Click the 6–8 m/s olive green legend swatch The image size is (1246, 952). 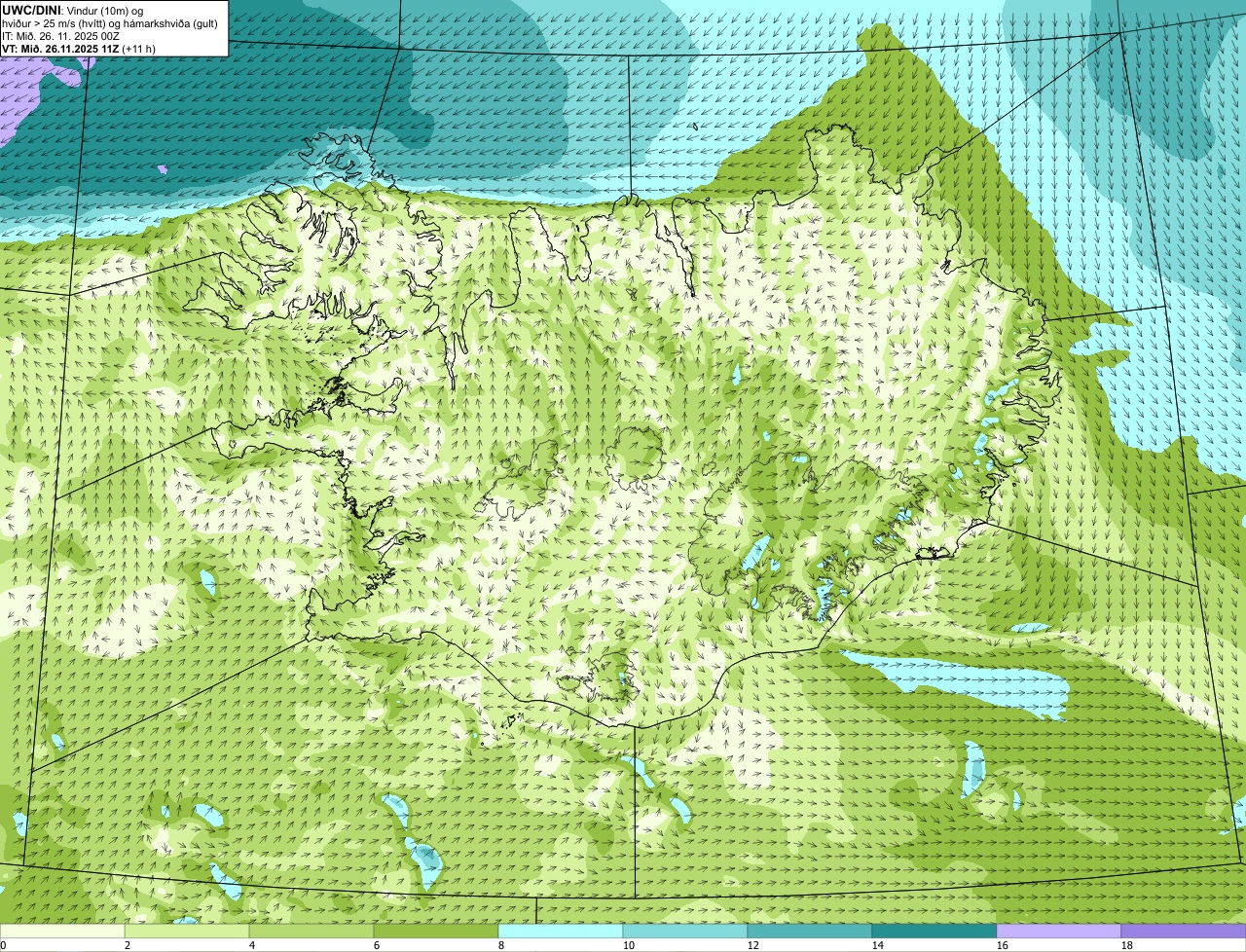pyautogui.click(x=436, y=932)
